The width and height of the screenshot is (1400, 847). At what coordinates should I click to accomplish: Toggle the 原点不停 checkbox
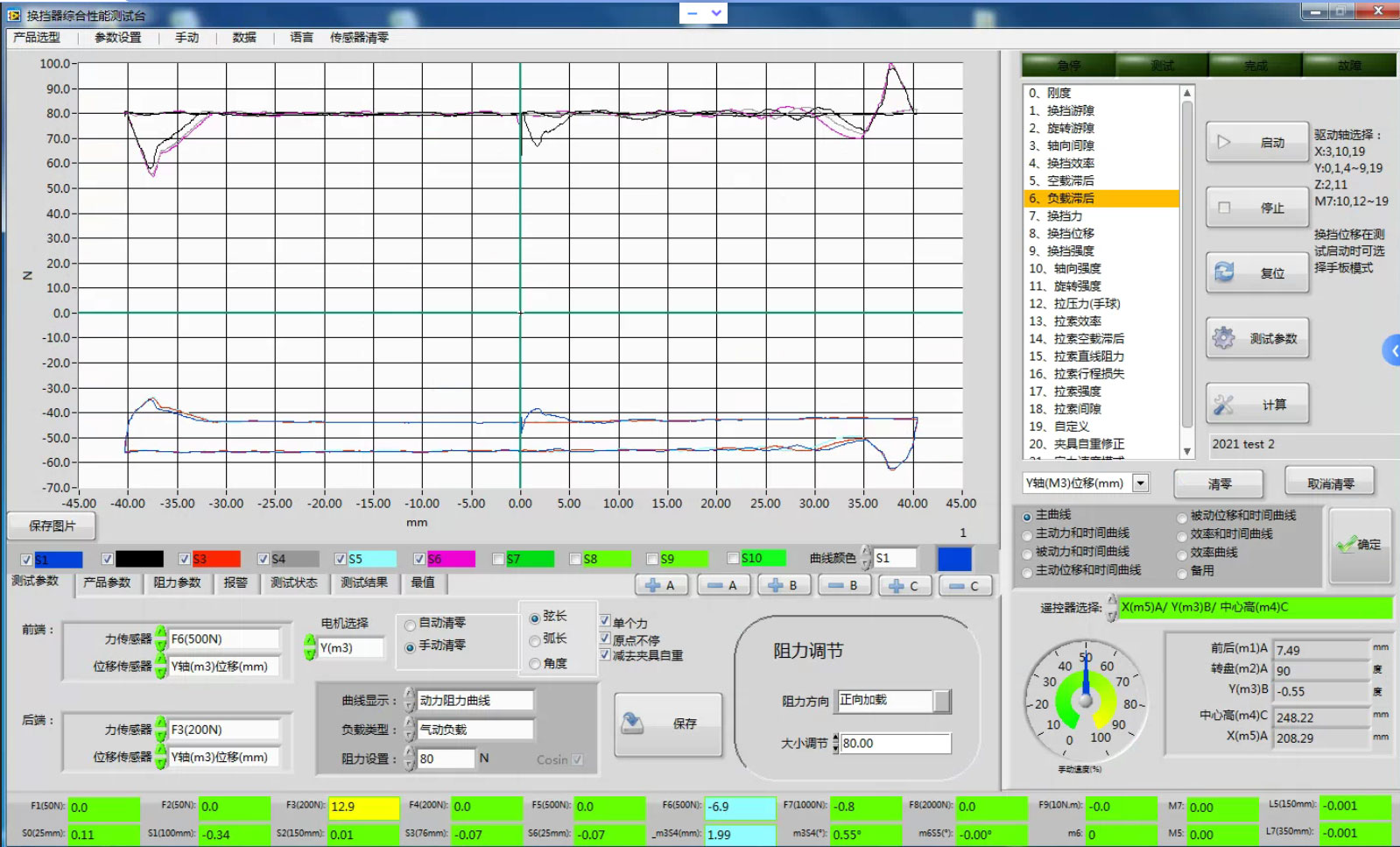[605, 638]
